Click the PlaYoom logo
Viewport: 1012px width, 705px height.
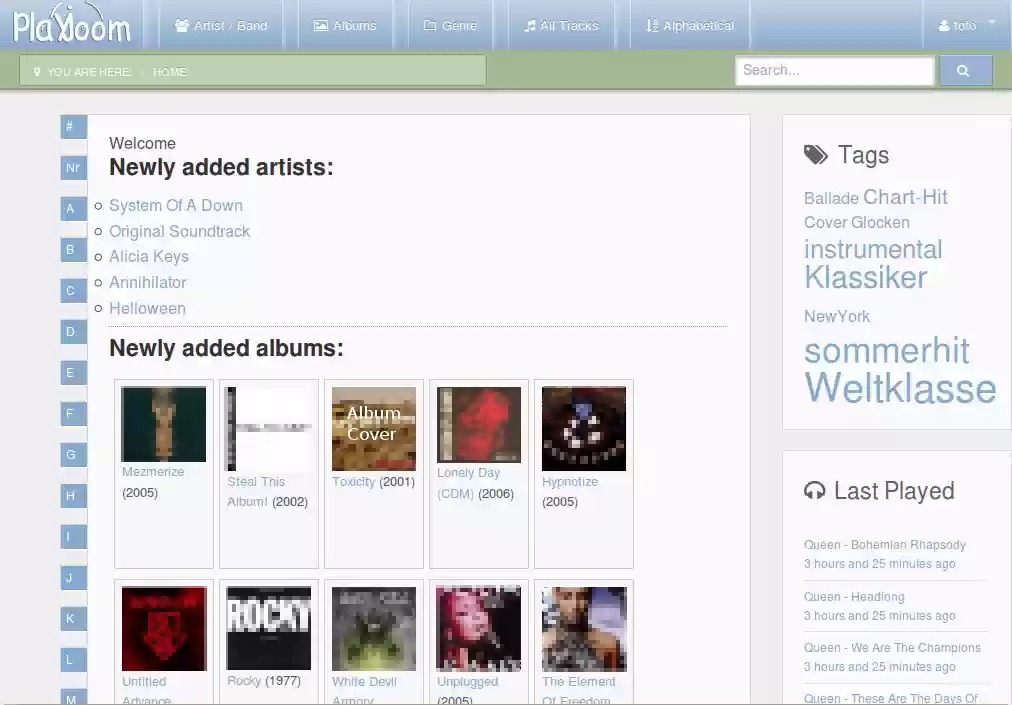72,24
